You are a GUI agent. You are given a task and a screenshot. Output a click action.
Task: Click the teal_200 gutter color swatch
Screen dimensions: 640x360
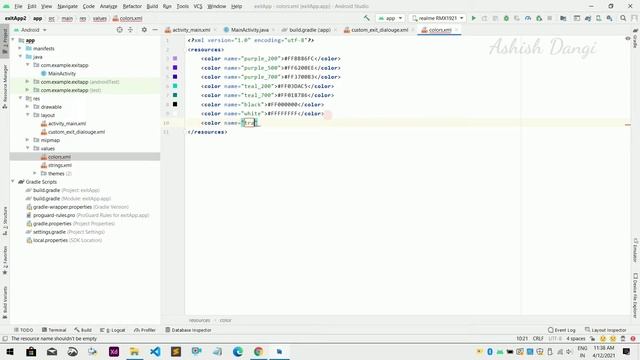pos(175,86)
